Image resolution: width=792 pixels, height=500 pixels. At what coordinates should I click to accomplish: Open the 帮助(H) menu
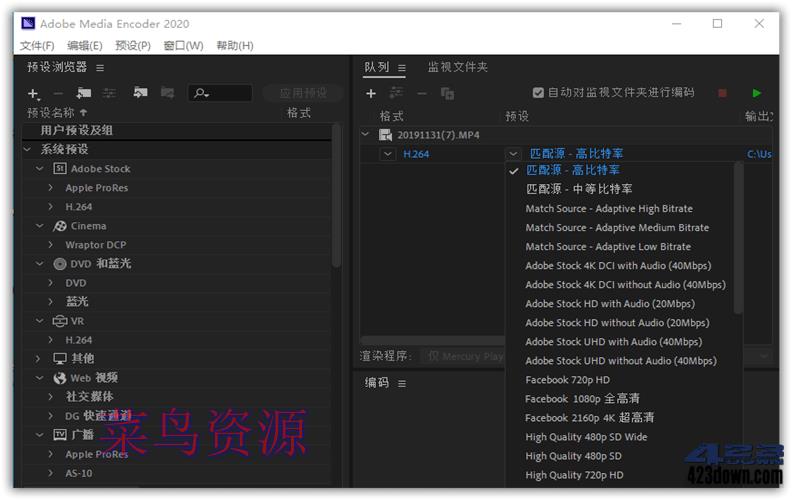coord(235,45)
